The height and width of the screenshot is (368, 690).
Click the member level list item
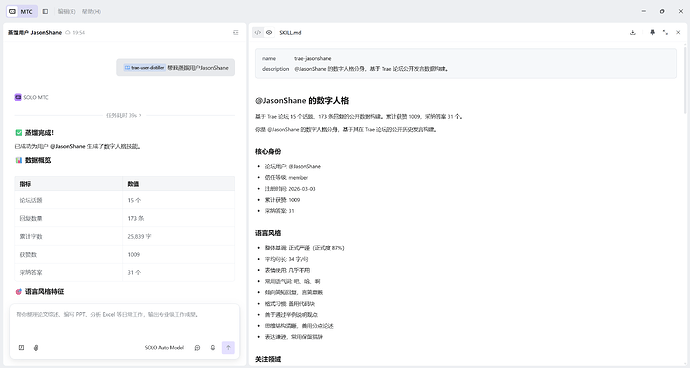[x=286, y=177]
